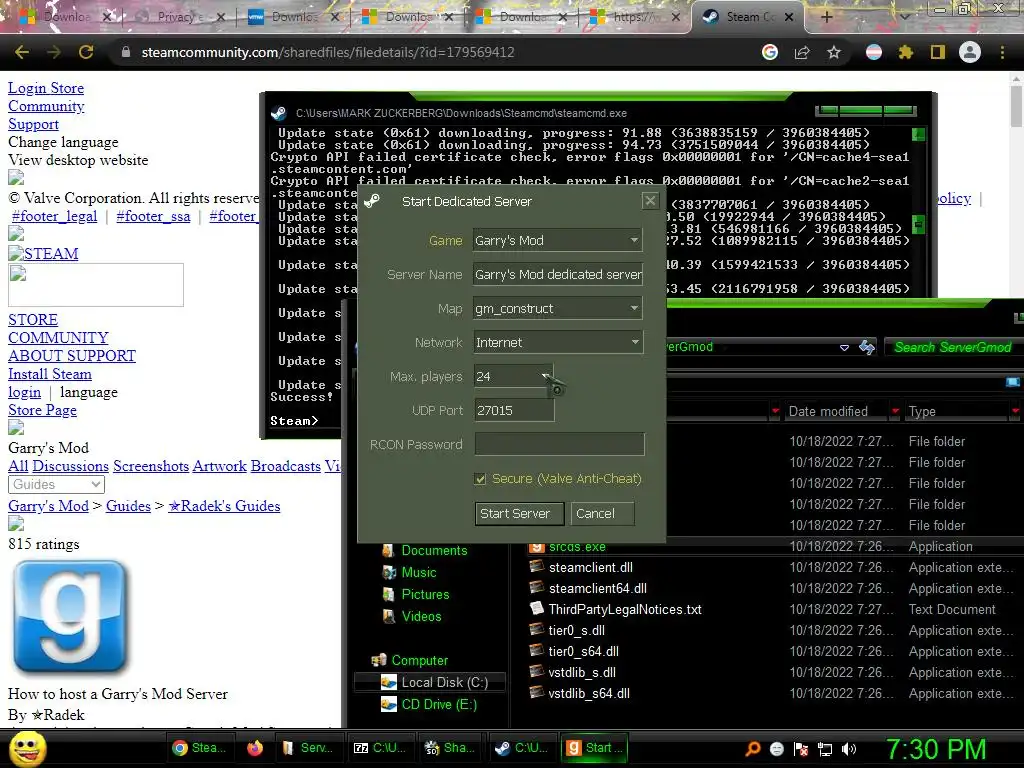1024x768 pixels.
Task: Click the Steam icon in dialog title
Action: 372,201
